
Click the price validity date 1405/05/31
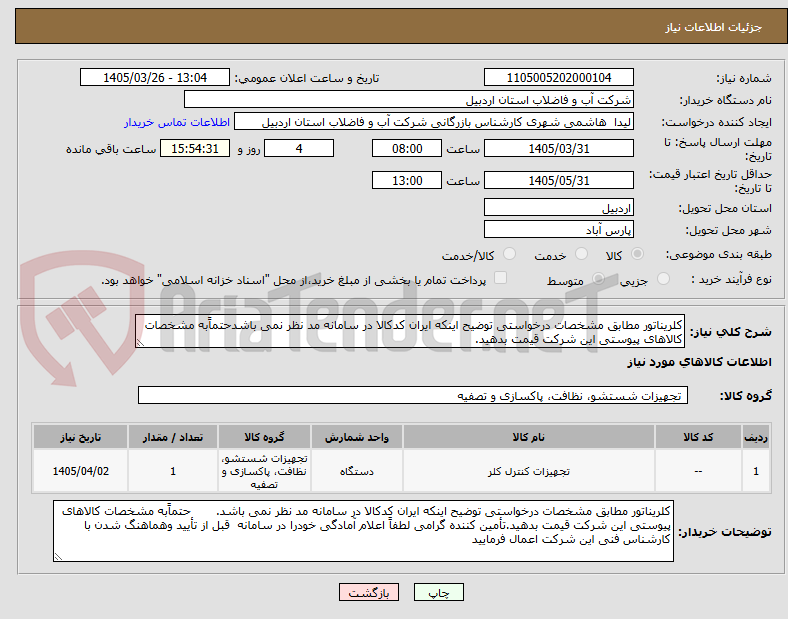[x=559, y=180]
